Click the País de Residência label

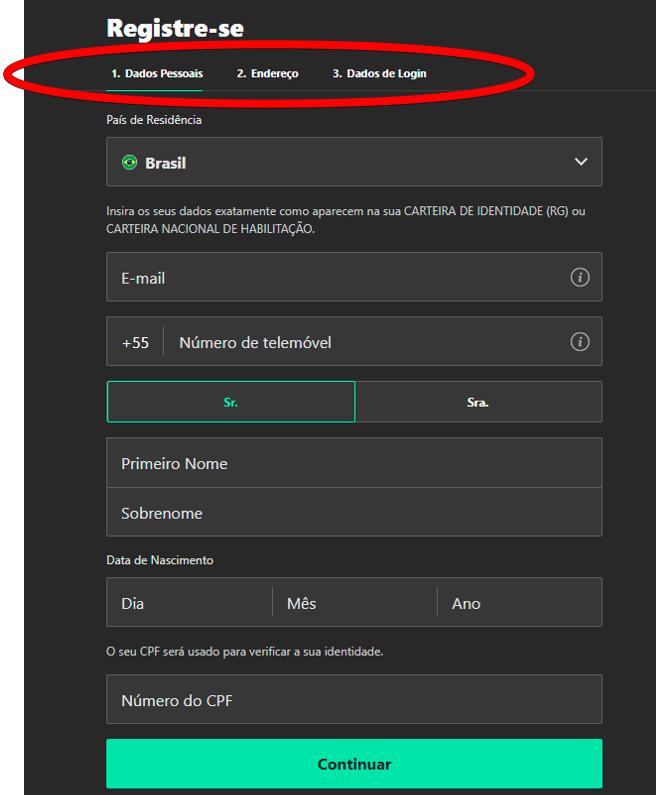[x=154, y=120]
